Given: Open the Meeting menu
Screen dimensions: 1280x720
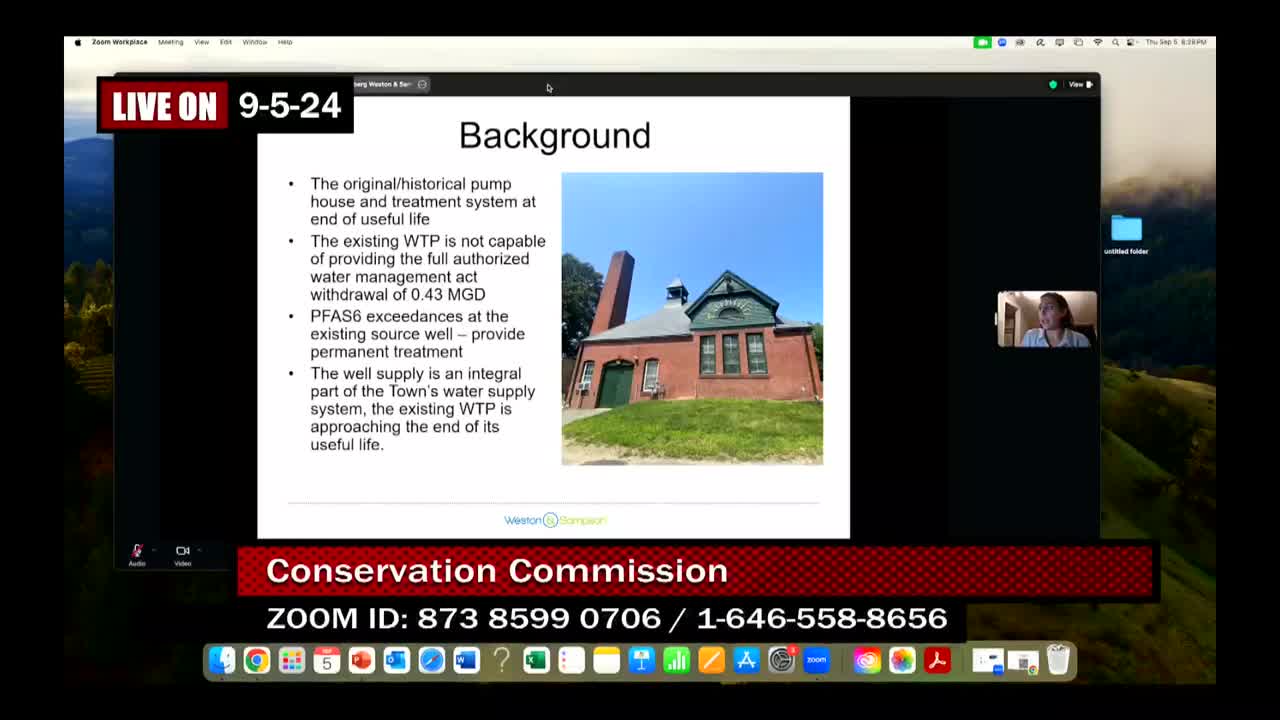Looking at the screenshot, I should [x=170, y=42].
